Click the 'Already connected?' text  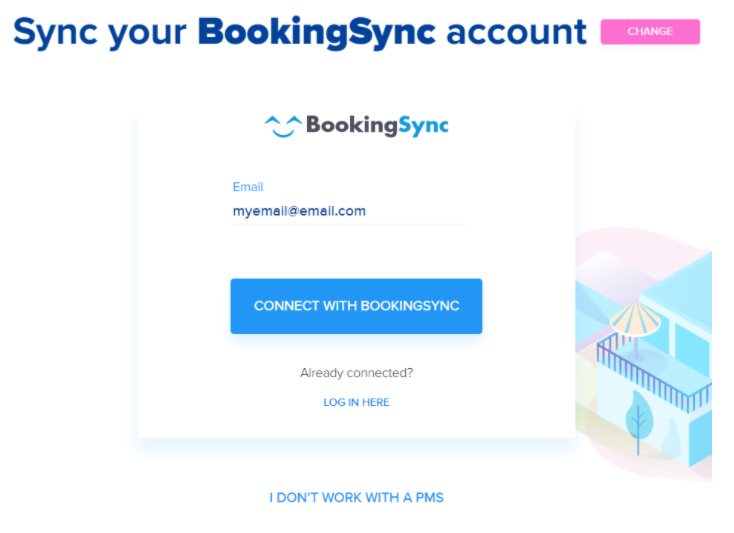point(356,373)
